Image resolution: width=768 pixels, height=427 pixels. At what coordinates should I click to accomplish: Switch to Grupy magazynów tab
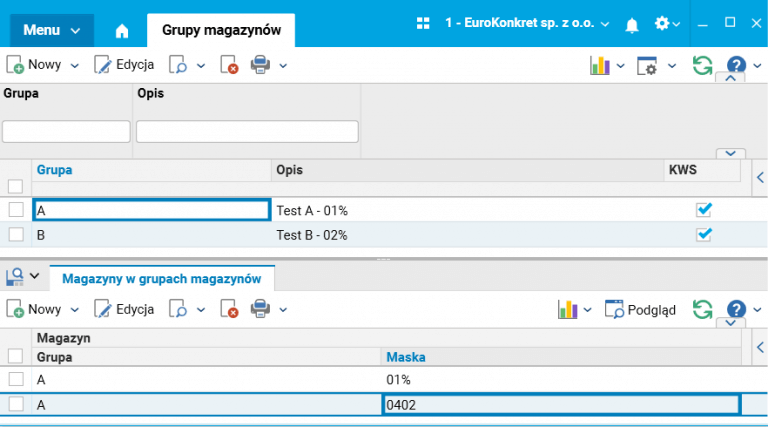click(x=221, y=30)
